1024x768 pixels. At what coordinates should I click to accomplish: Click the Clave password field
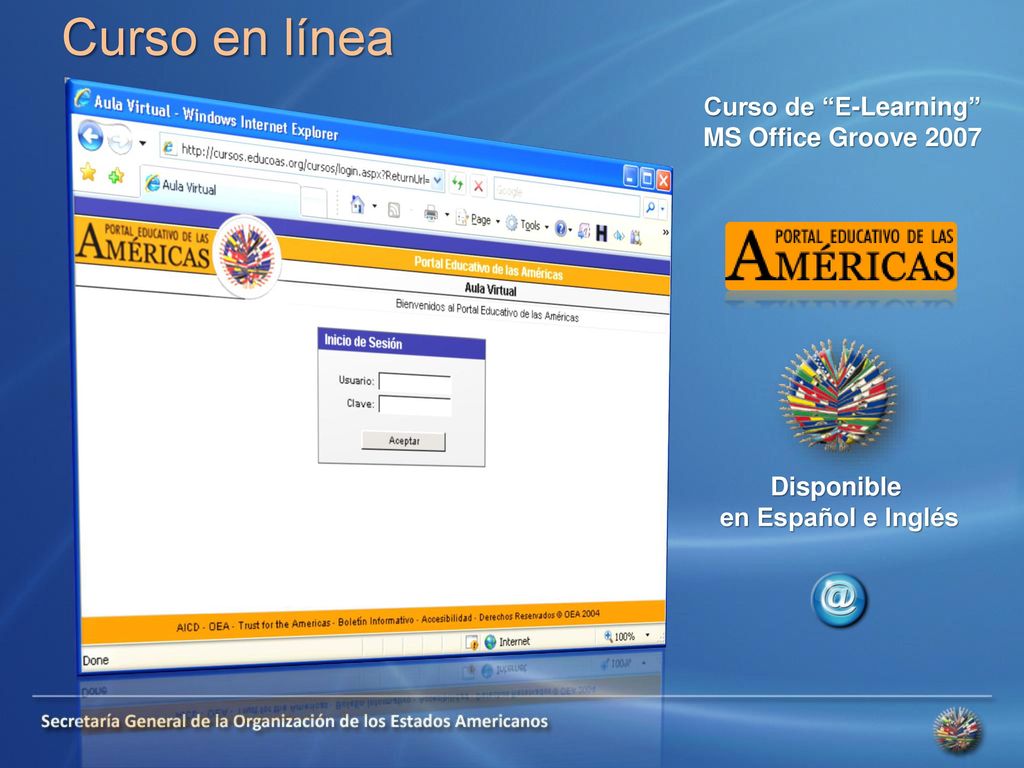pos(415,406)
